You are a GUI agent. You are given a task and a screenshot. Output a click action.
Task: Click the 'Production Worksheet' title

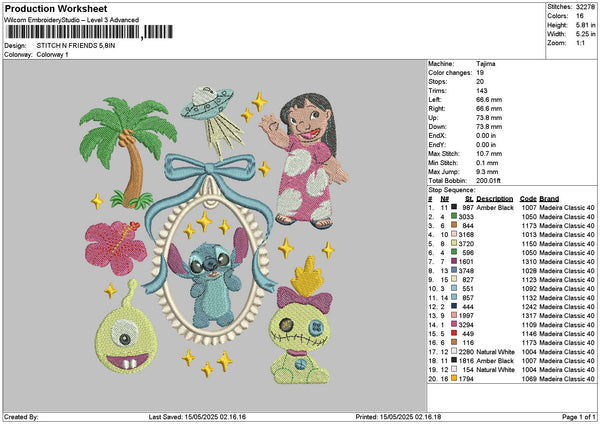pyautogui.click(x=56, y=9)
